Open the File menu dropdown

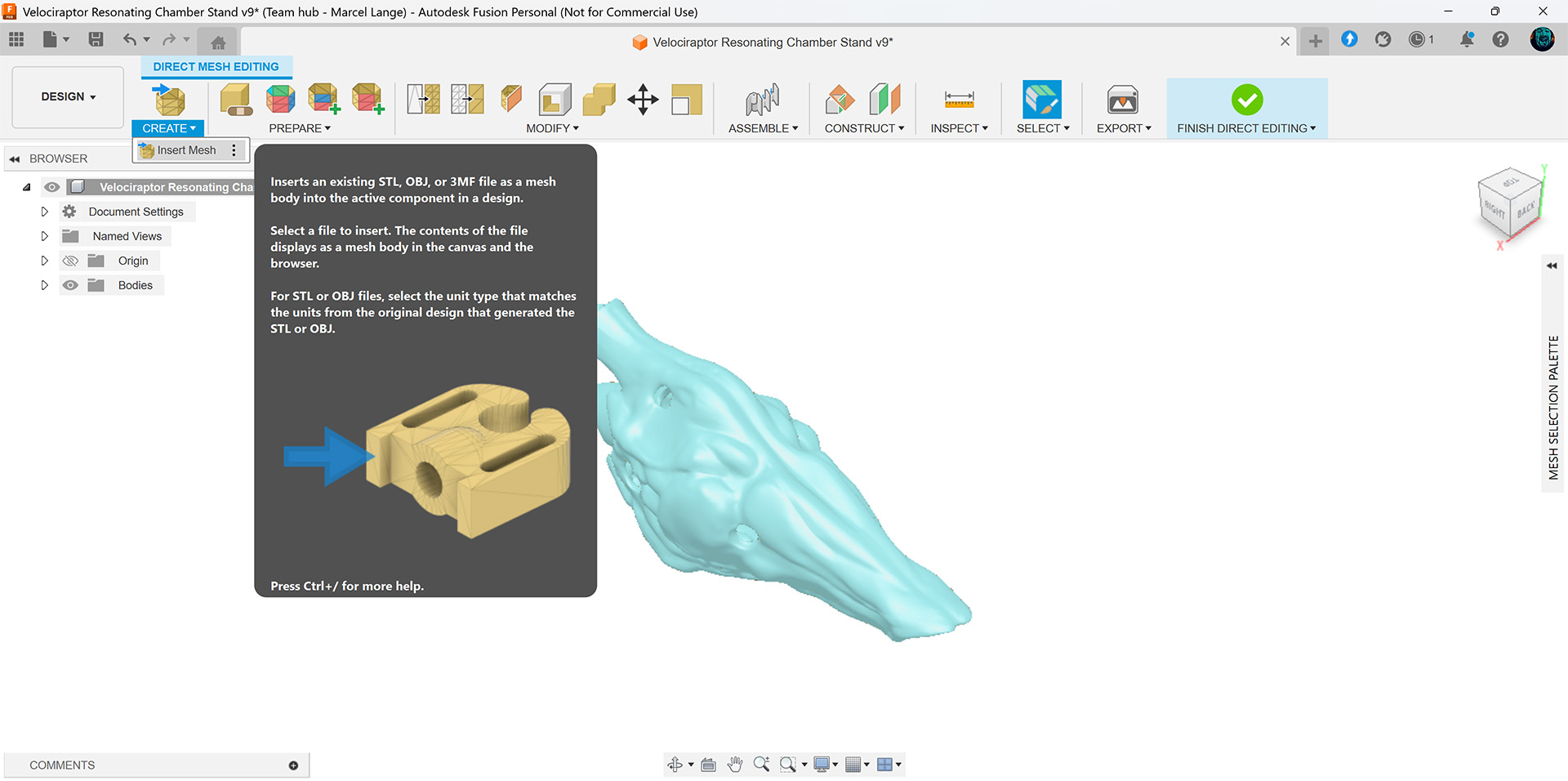[x=56, y=39]
